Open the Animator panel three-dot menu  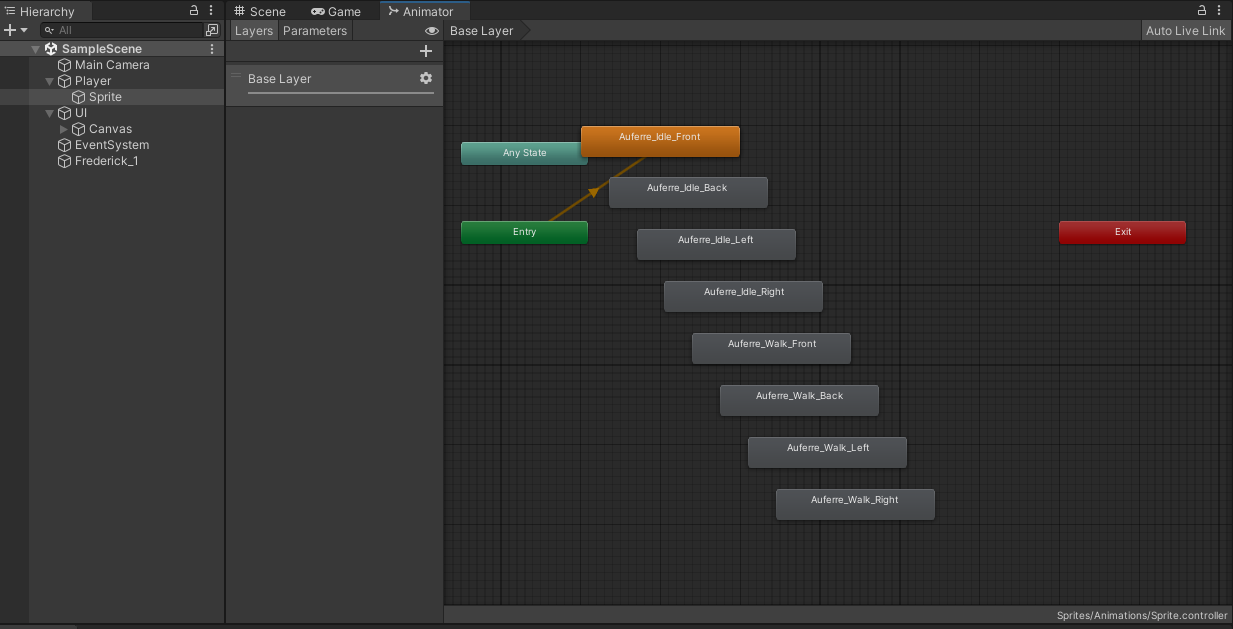coord(1219,11)
